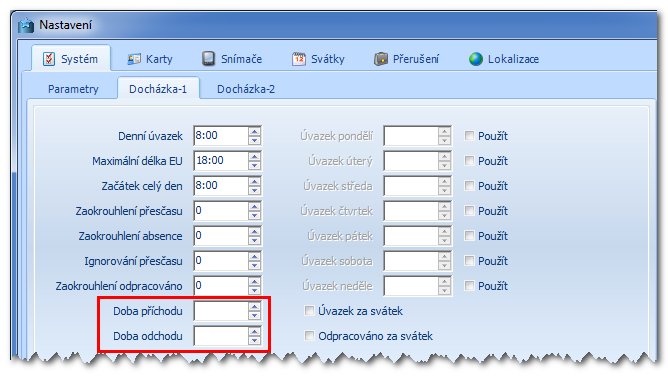The width and height of the screenshot is (668, 380).
Task: Select the Přerušení tab
Action: [x=406, y=59]
